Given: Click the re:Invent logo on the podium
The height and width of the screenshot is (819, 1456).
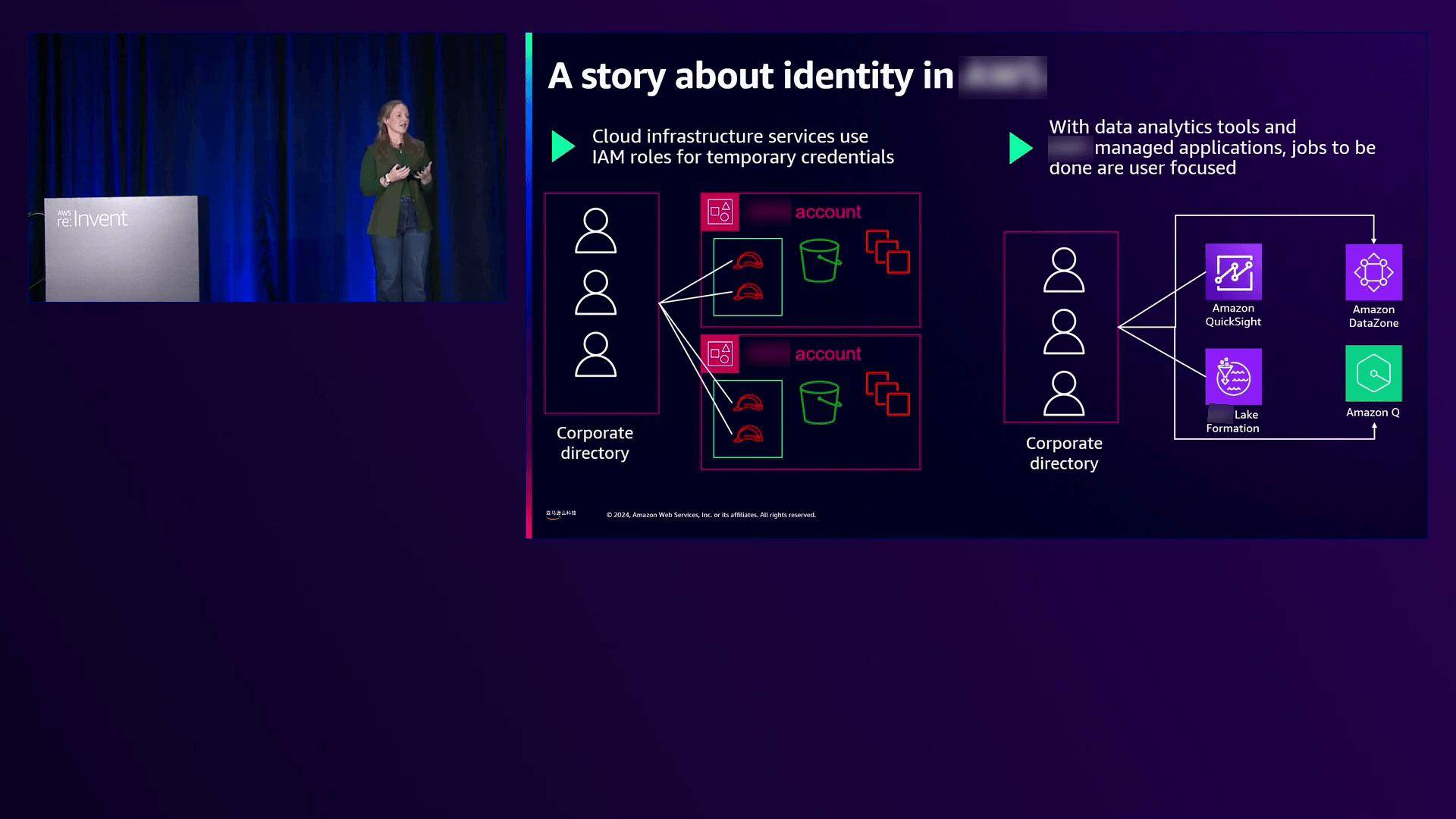Looking at the screenshot, I should [92, 218].
